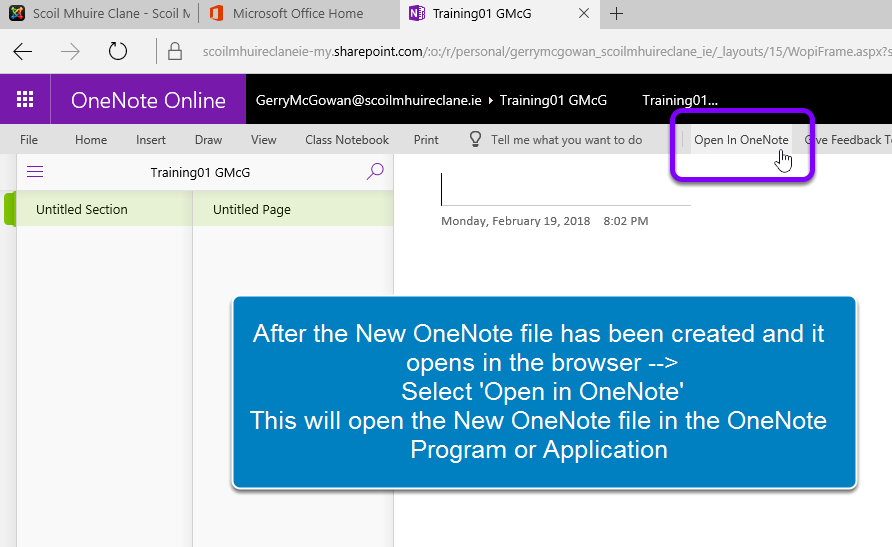
Task: Toggle the notebook navigation hamburger icon
Action: [x=35, y=172]
